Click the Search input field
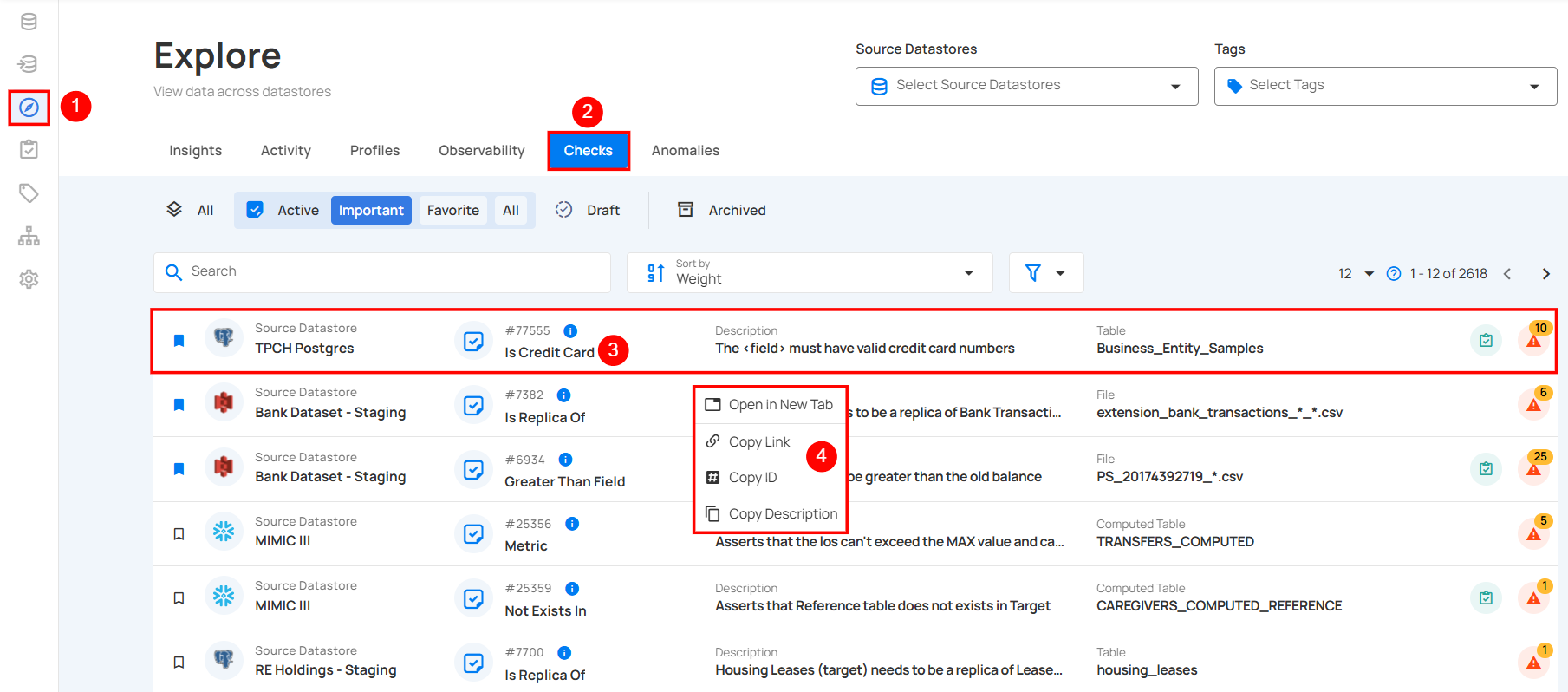 pos(382,272)
